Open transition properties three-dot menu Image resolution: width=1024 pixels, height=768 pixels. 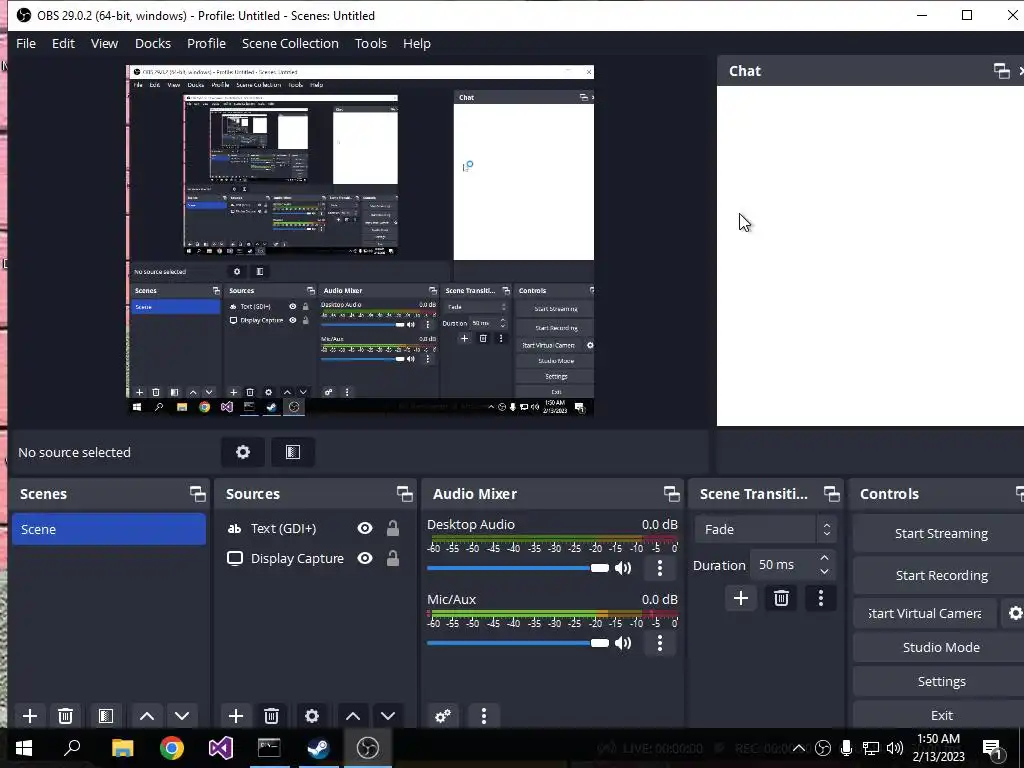[x=821, y=598]
